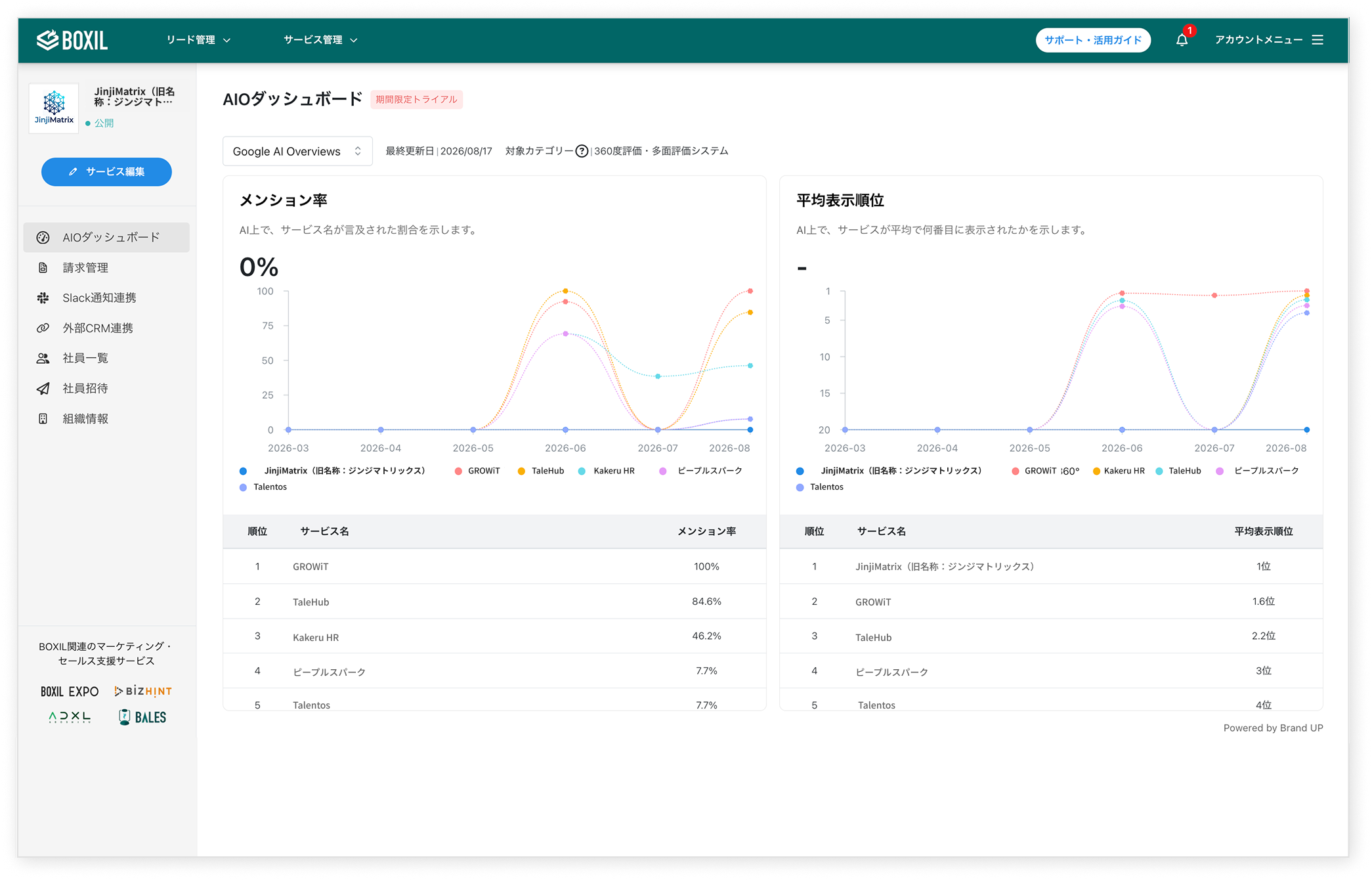Click the サービス編集 button

click(106, 172)
